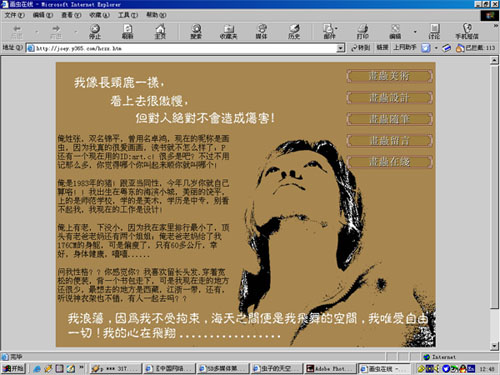500x375 pixels.
Task: Click the 转到 (Go) button
Action: click(x=361, y=48)
